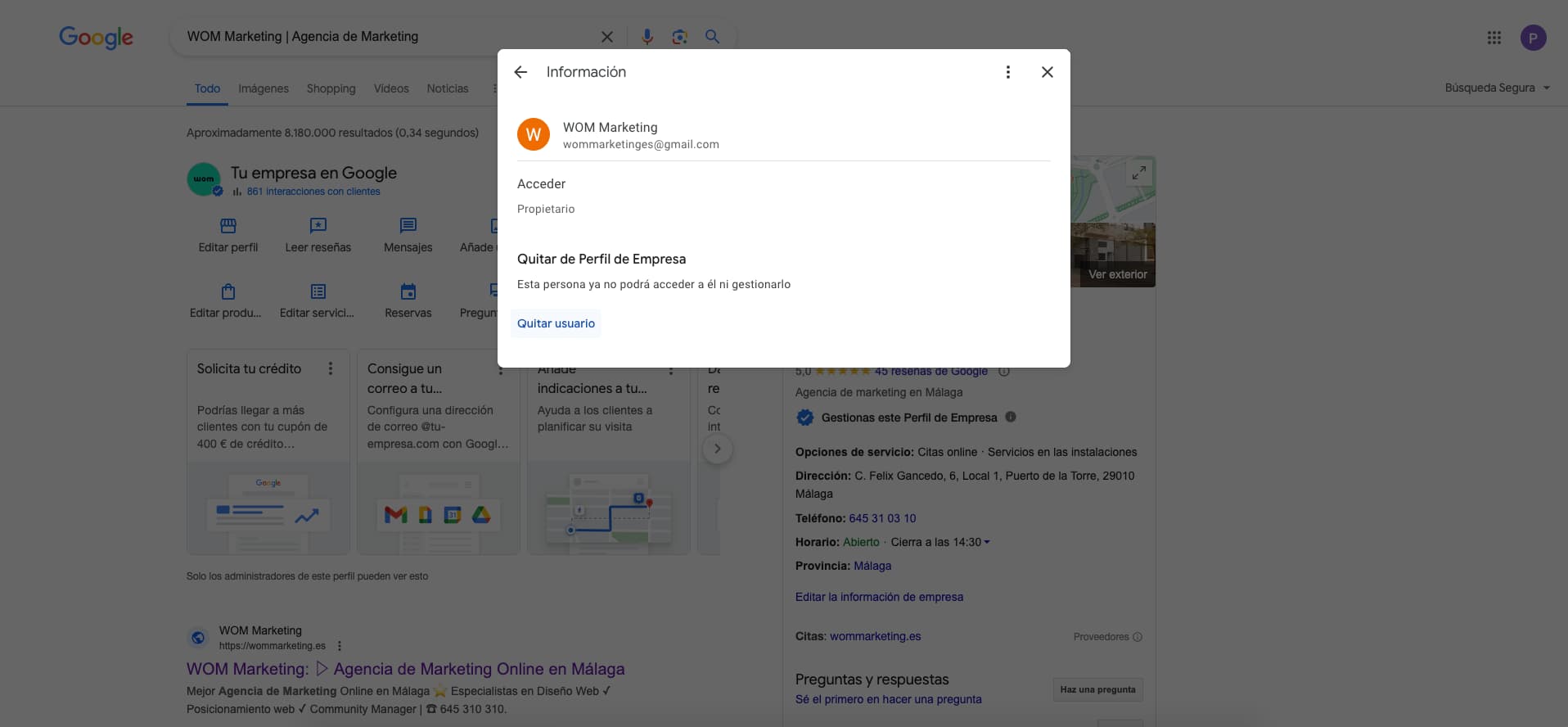The image size is (1568, 727).
Task: Open the wommarketing.es citas link
Action: click(x=875, y=636)
